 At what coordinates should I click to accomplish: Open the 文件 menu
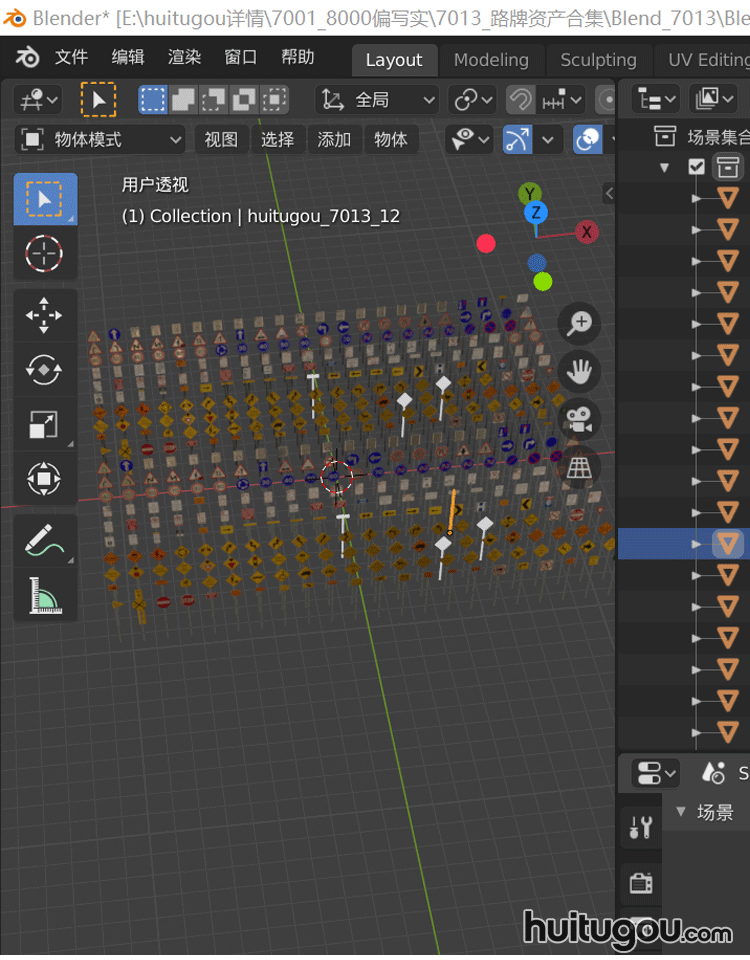71,57
